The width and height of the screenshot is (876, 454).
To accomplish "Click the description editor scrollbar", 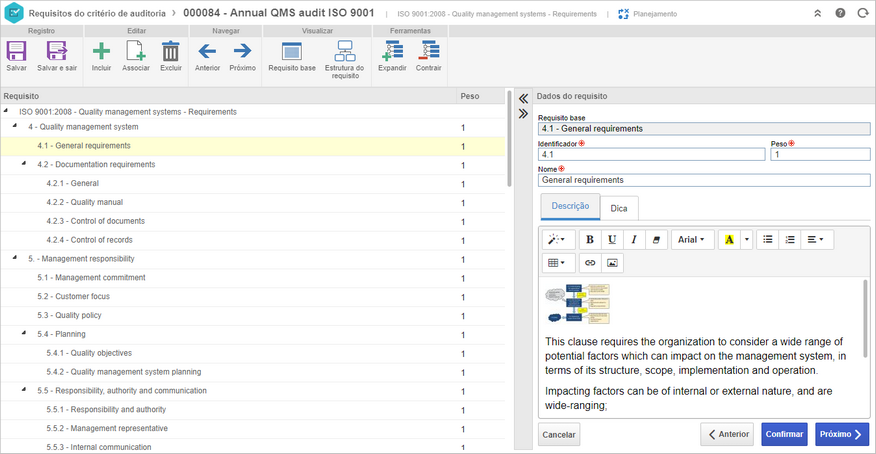I will point(865,318).
